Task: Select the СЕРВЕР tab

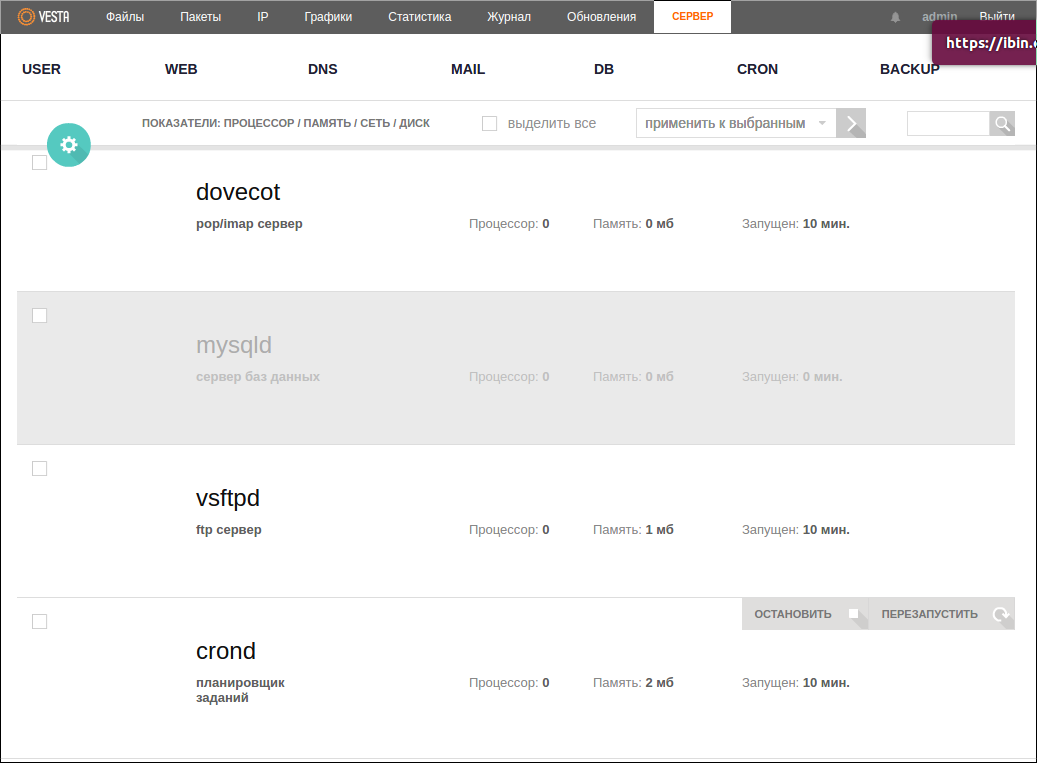Action: 692,17
